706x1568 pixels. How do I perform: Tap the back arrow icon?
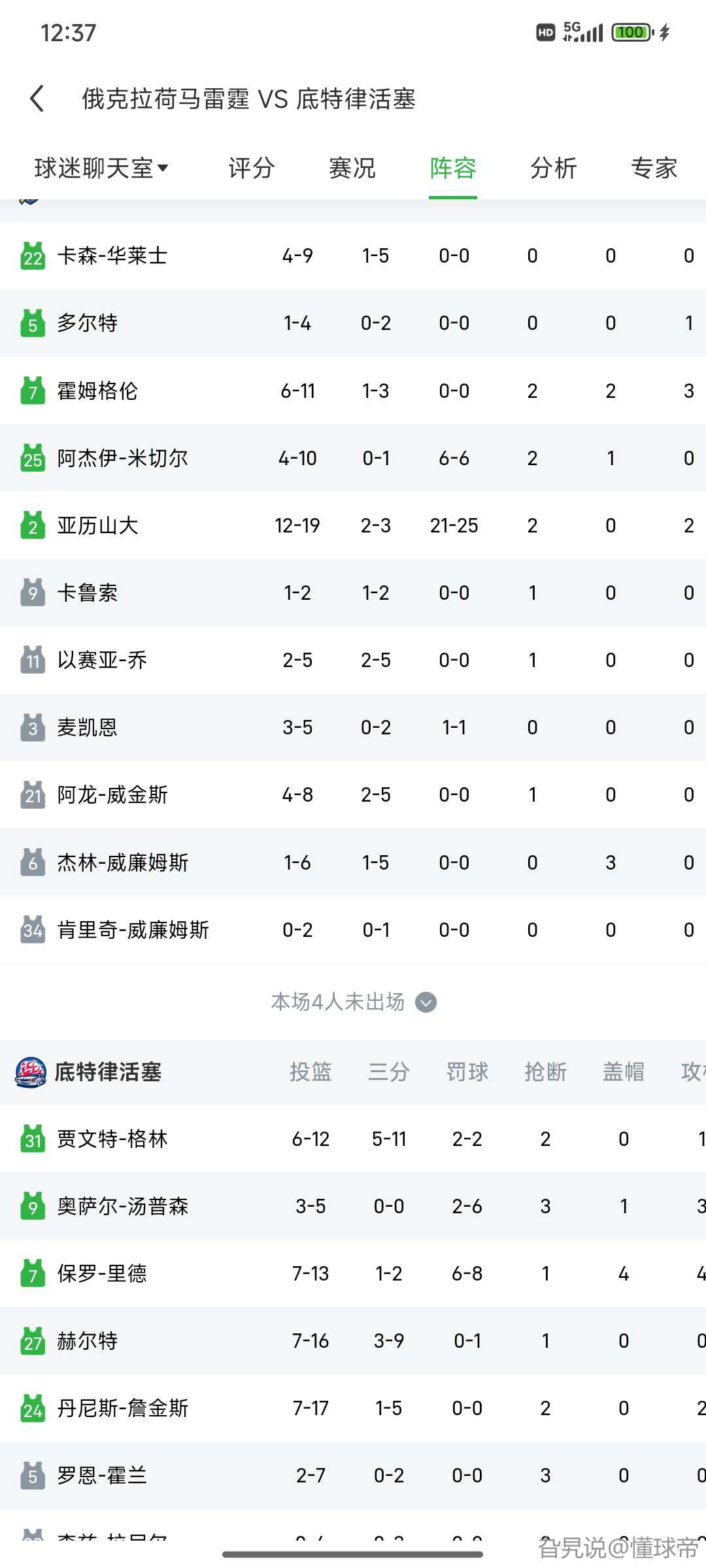coord(37,99)
